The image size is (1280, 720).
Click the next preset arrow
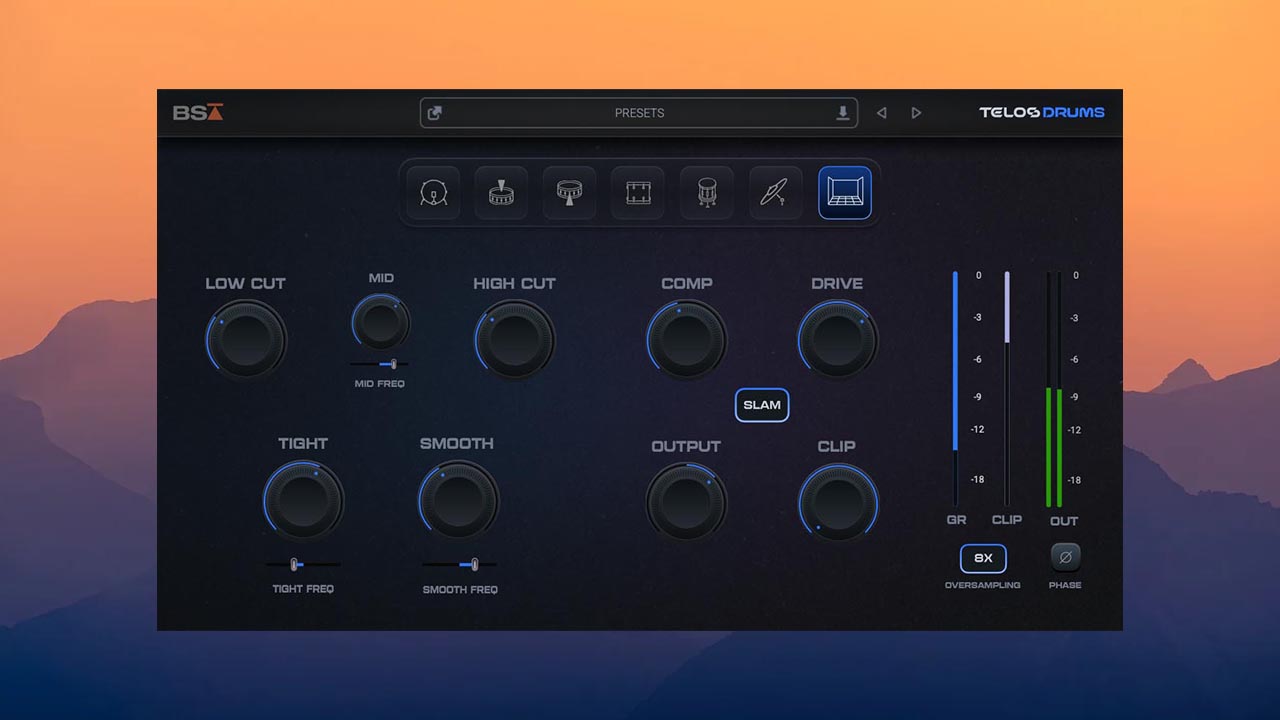point(917,113)
